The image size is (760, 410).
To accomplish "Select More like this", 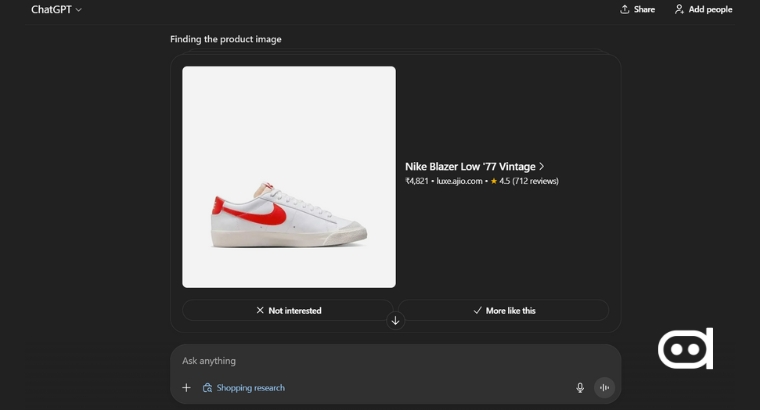I will point(504,311).
